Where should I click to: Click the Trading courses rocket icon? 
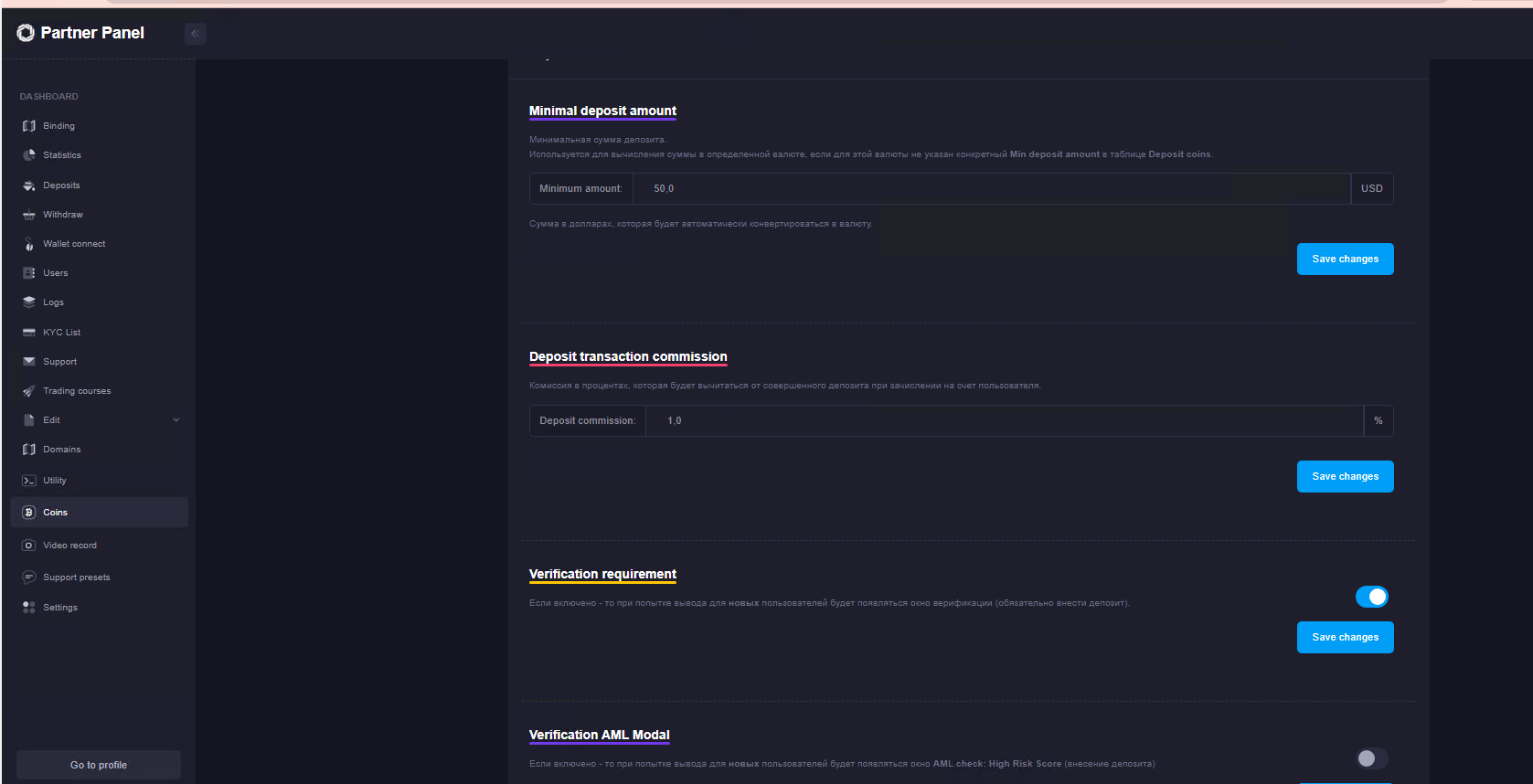point(28,391)
